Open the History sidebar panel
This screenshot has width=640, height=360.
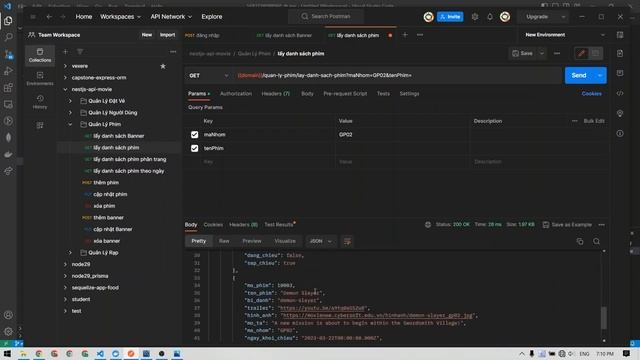pos(40,102)
